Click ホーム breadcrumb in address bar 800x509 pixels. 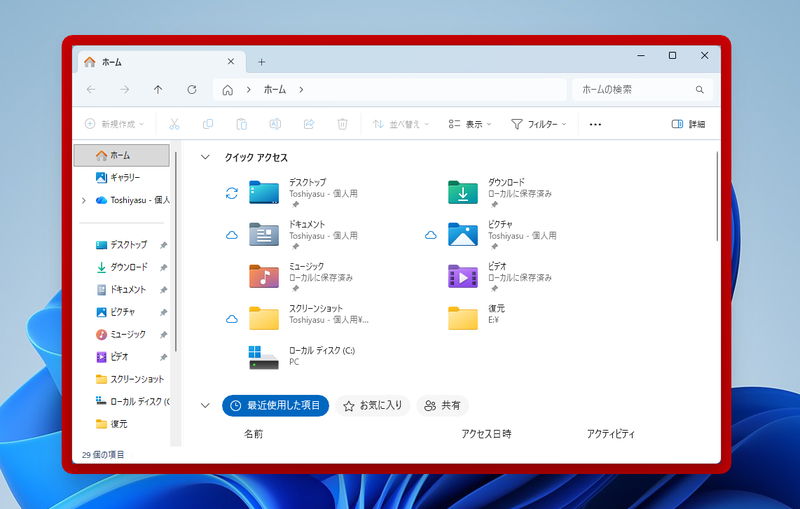(274, 90)
